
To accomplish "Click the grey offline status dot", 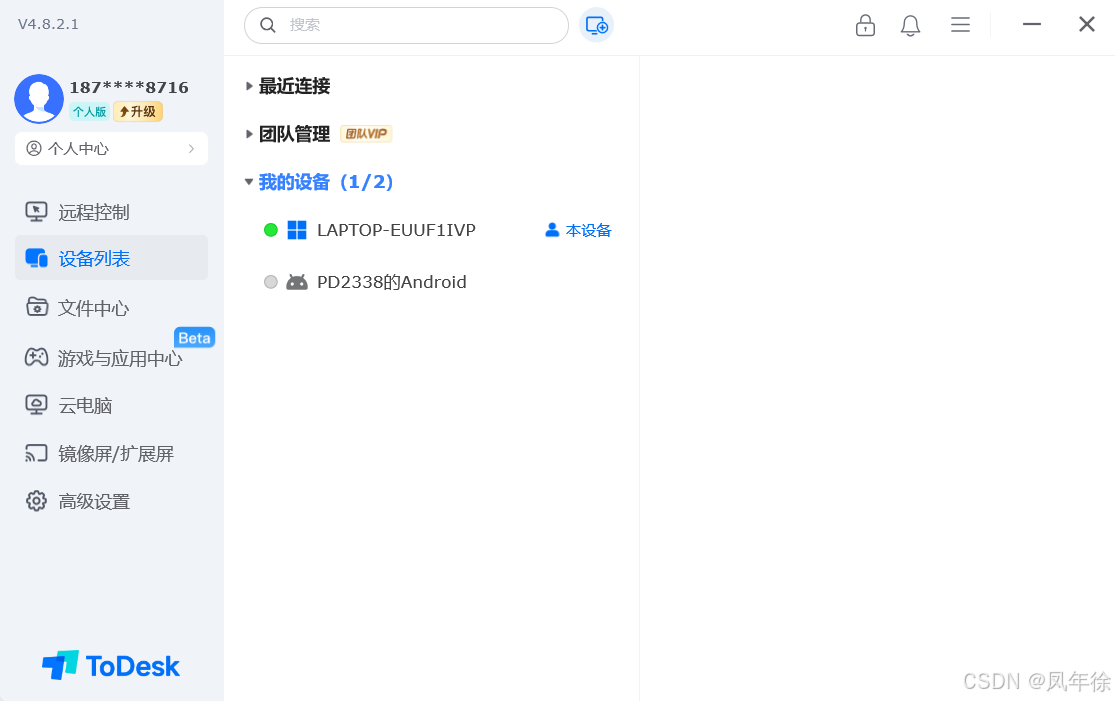I will (x=270, y=282).
